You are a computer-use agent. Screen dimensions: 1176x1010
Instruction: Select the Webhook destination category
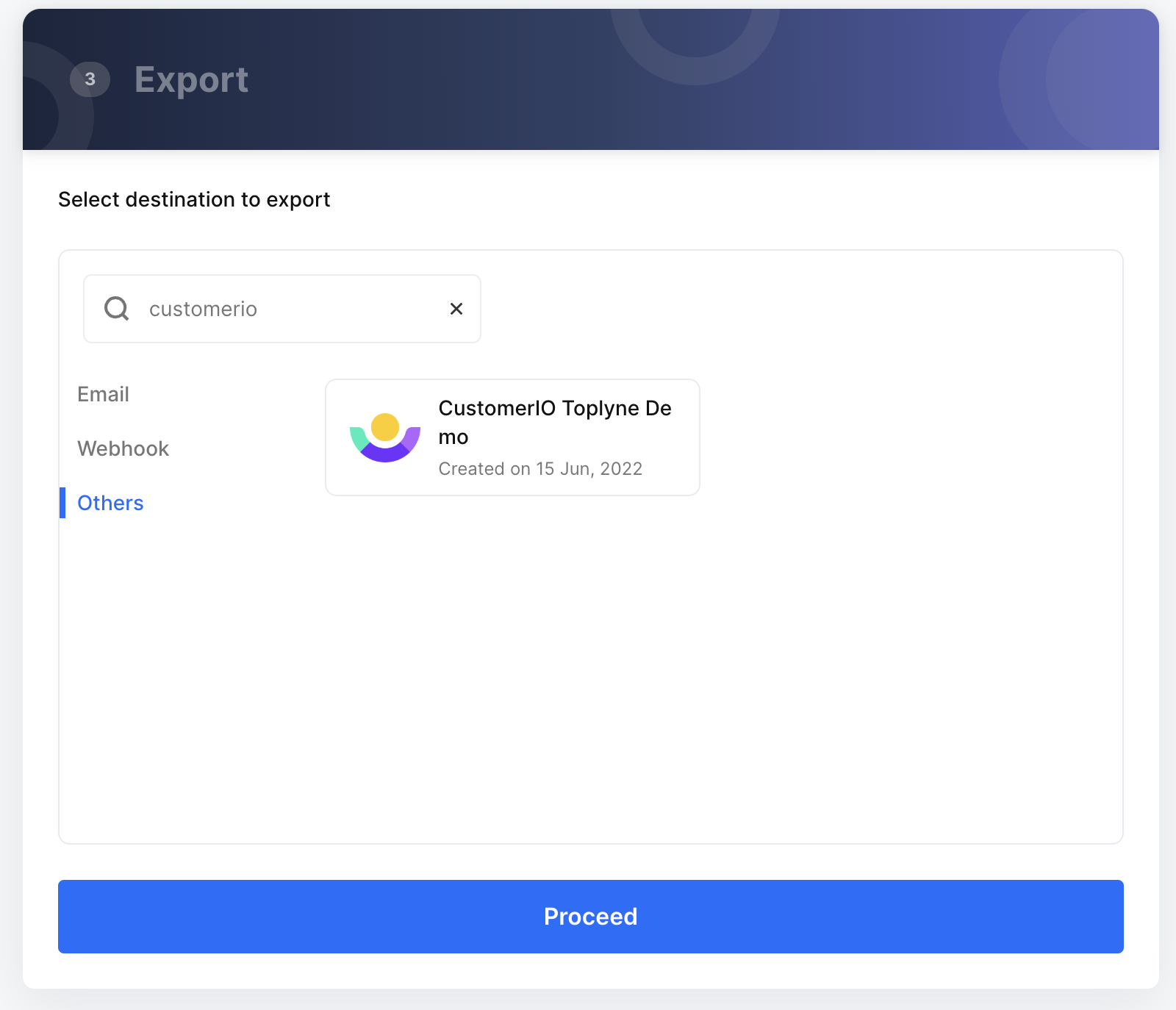[123, 449]
